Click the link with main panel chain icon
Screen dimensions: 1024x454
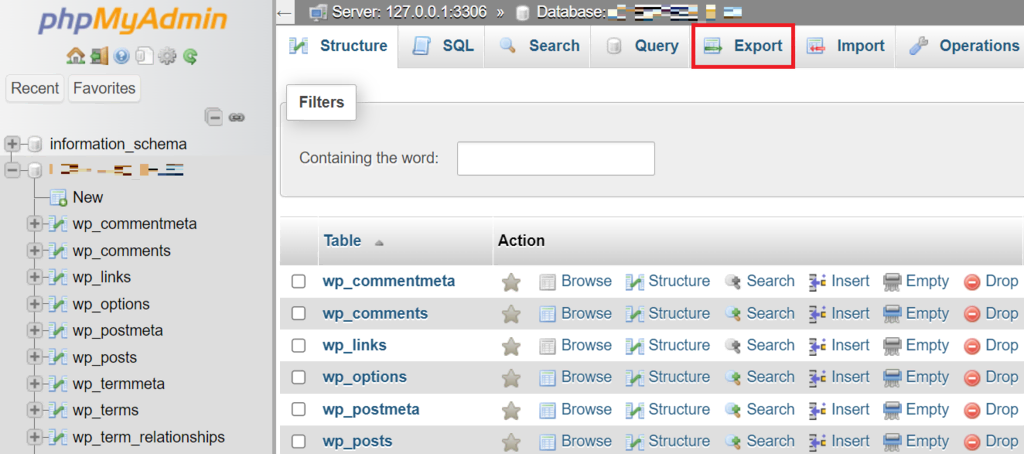pyautogui.click(x=237, y=117)
